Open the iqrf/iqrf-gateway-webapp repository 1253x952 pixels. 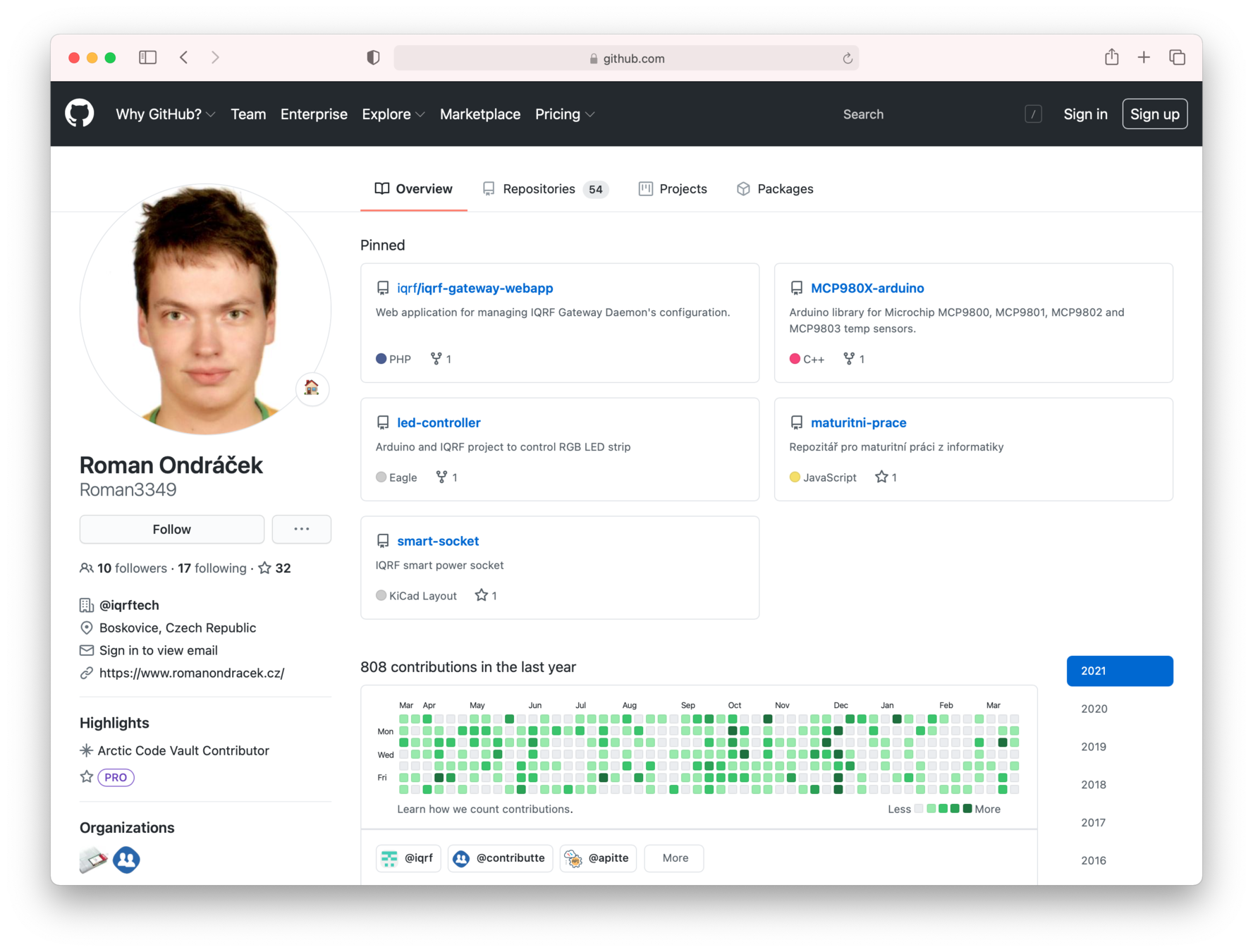pos(475,288)
